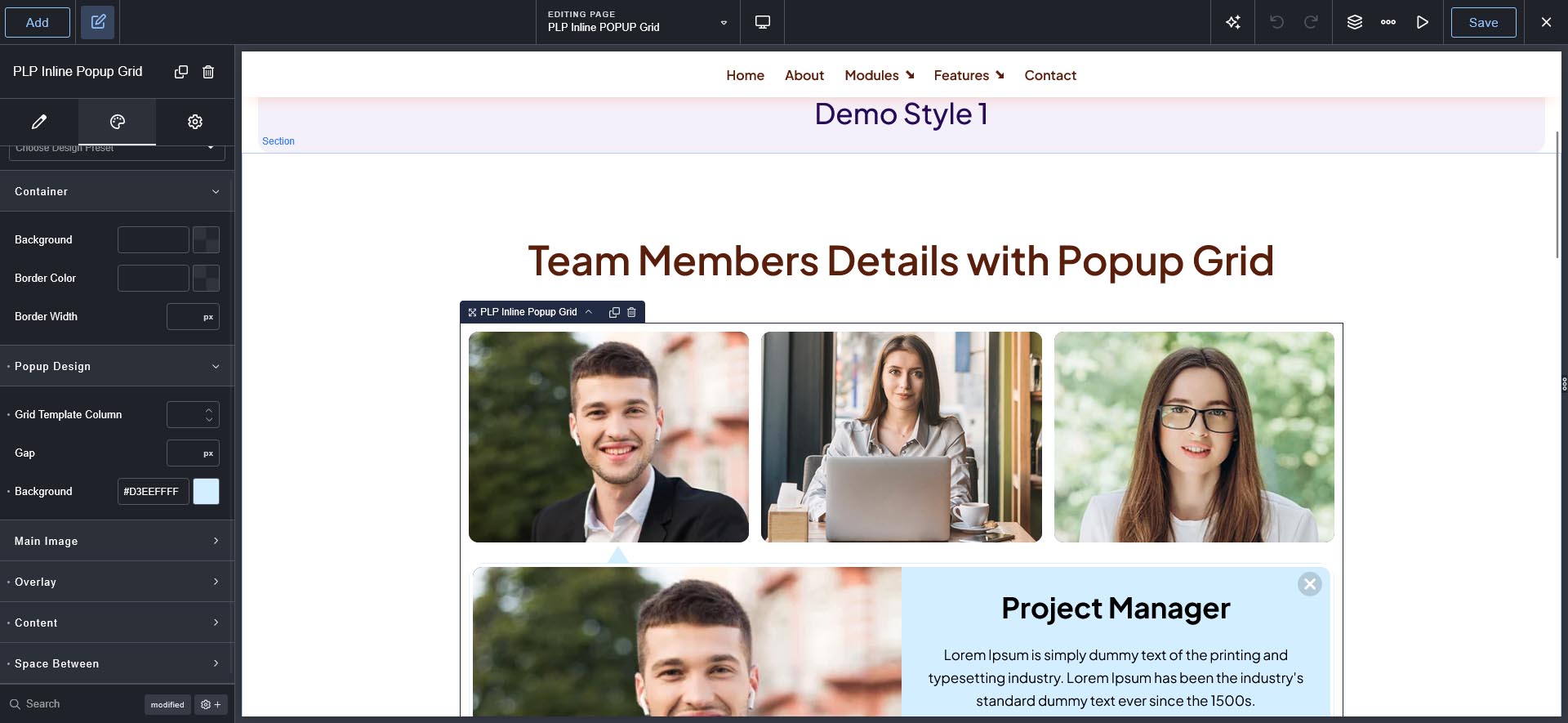Click the gear plus button beside modified

[x=211, y=704]
